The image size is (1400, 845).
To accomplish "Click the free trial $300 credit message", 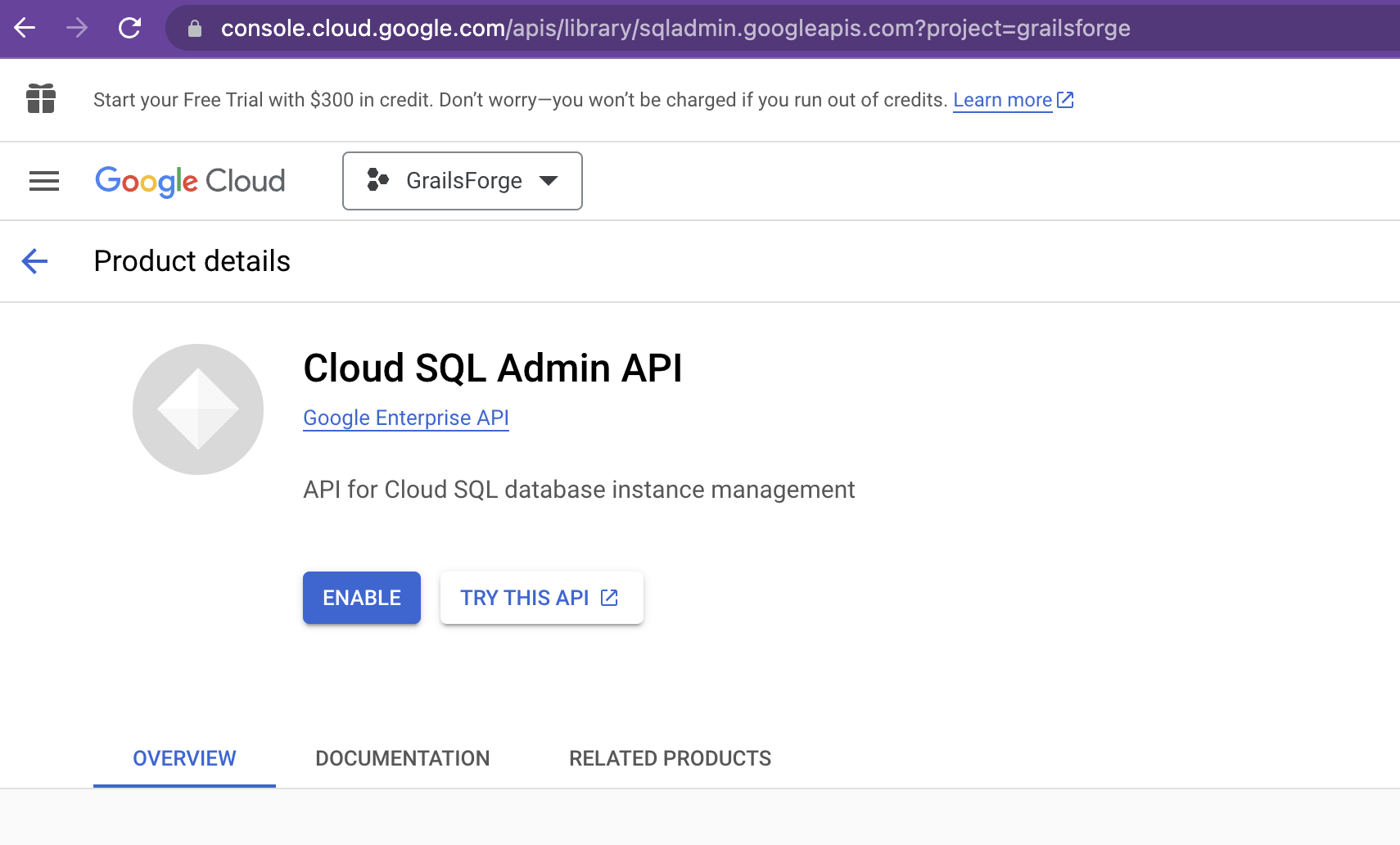I will click(x=521, y=100).
